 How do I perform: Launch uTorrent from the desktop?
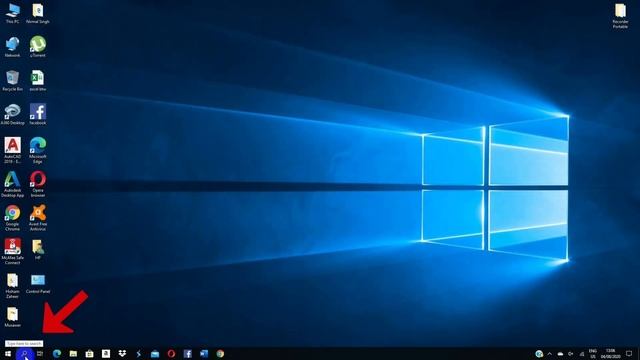click(x=38, y=47)
